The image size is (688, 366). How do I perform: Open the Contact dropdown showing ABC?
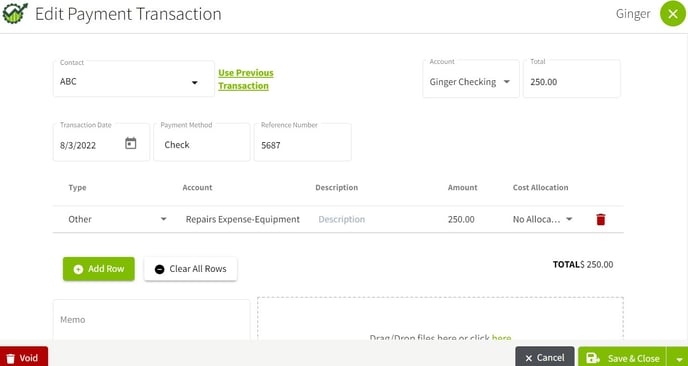click(x=134, y=79)
